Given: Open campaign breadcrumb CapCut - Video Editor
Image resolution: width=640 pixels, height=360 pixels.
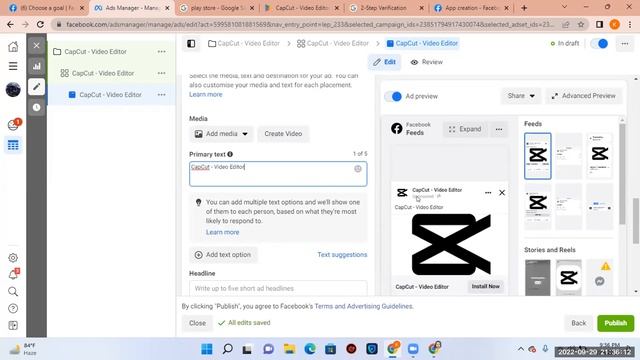Looking at the screenshot, I should [x=244, y=43].
